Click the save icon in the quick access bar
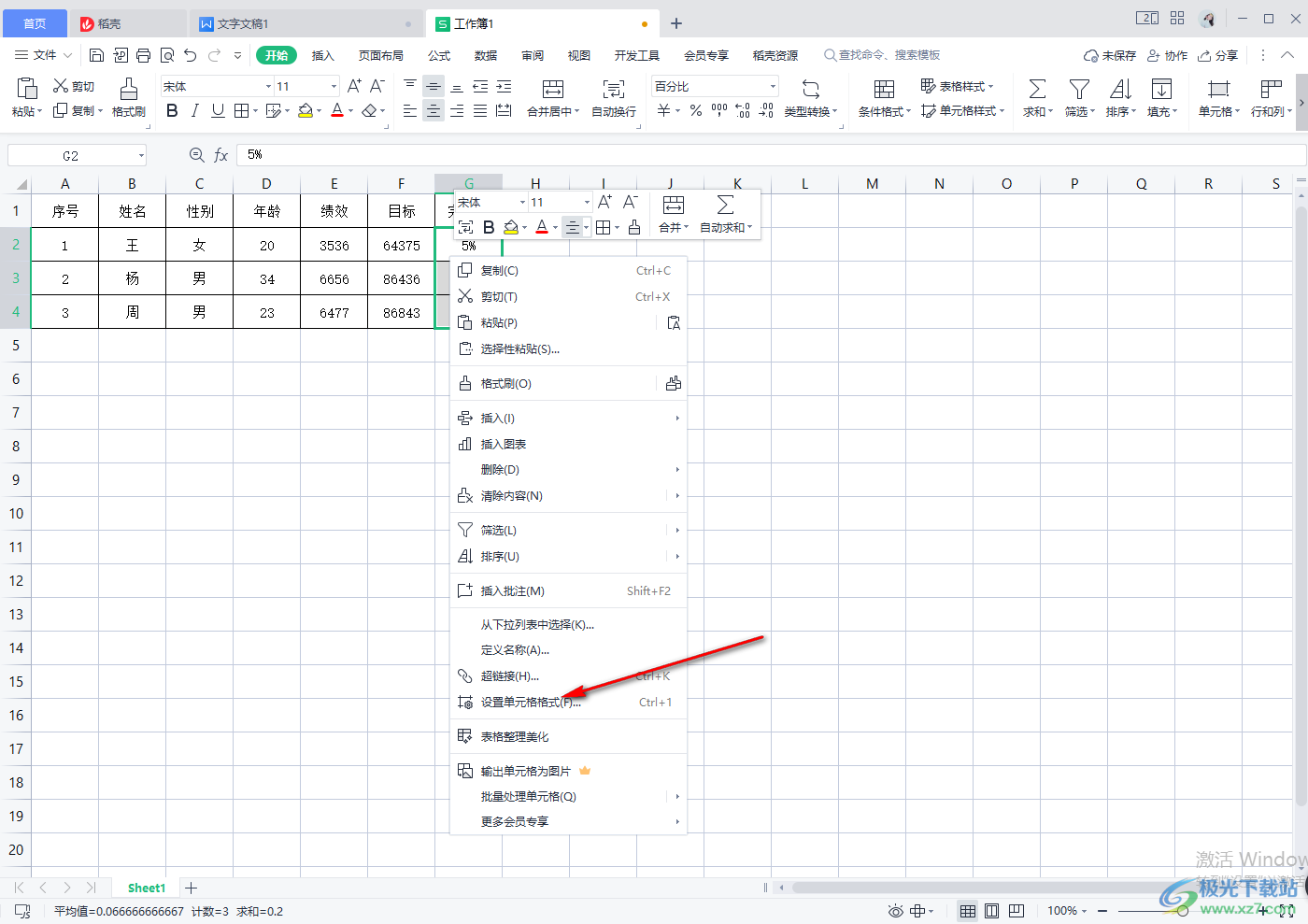This screenshot has height=924, width=1308. tap(96, 55)
